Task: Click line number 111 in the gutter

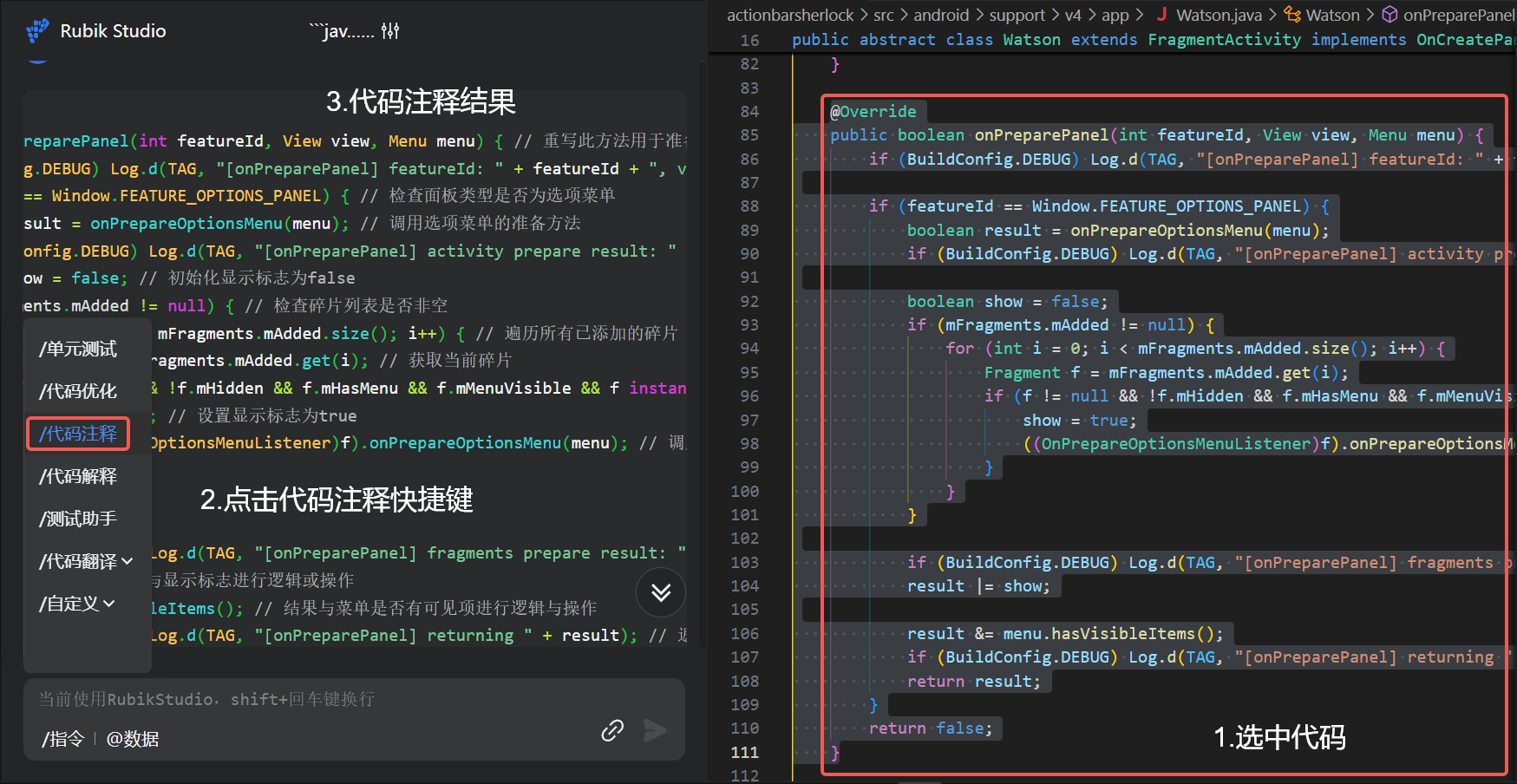Action: pyautogui.click(x=744, y=752)
